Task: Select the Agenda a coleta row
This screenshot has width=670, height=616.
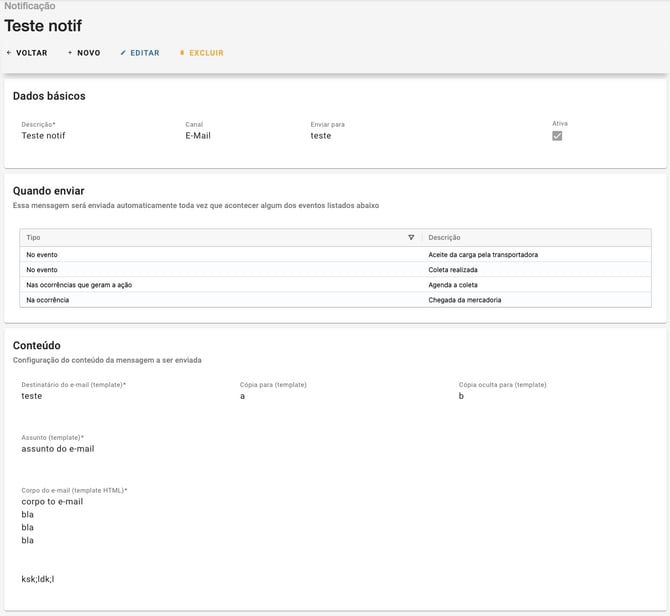Action: [453, 285]
